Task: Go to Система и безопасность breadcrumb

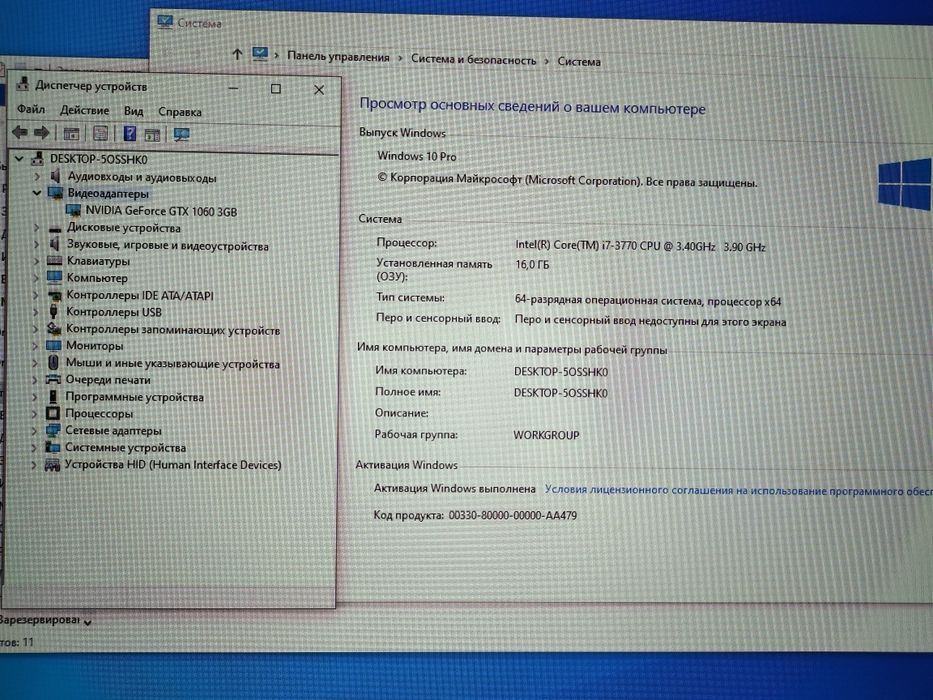Action: [474, 60]
